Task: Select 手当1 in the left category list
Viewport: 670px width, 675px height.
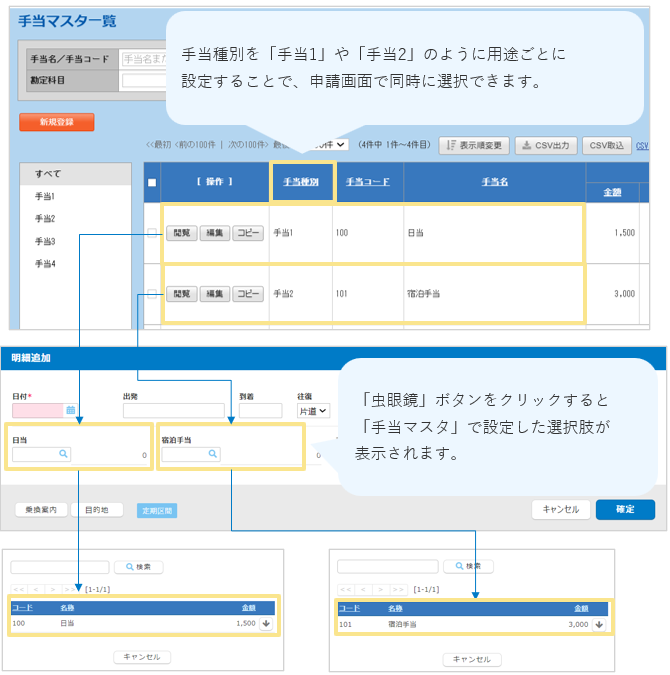Action: (x=45, y=197)
